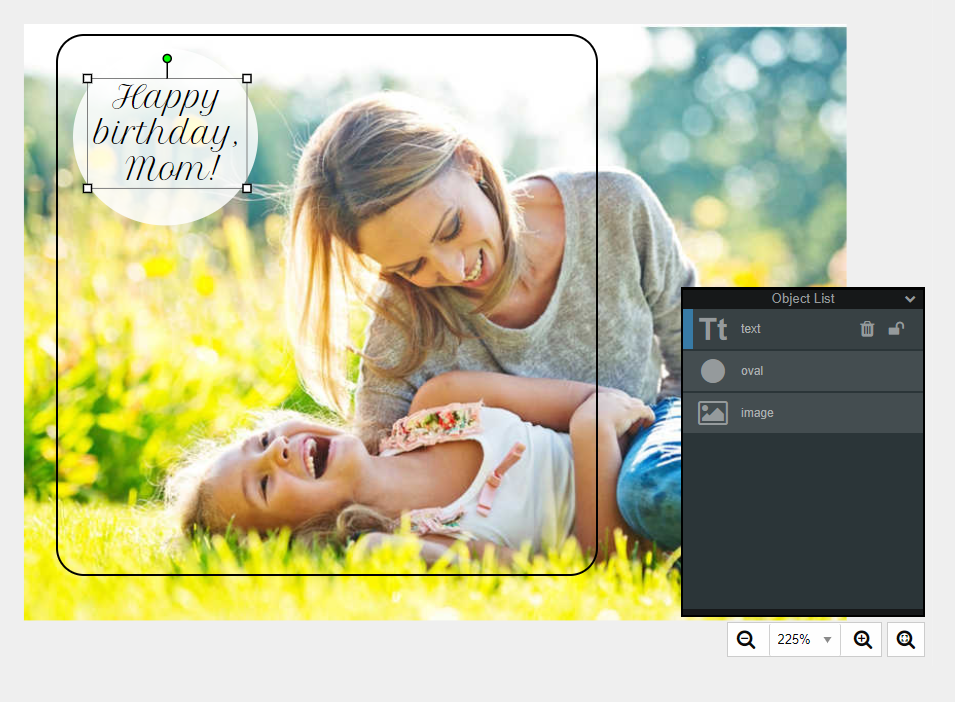Collapse the Object List panel
Viewport: 955px width, 702px height.
click(910, 299)
